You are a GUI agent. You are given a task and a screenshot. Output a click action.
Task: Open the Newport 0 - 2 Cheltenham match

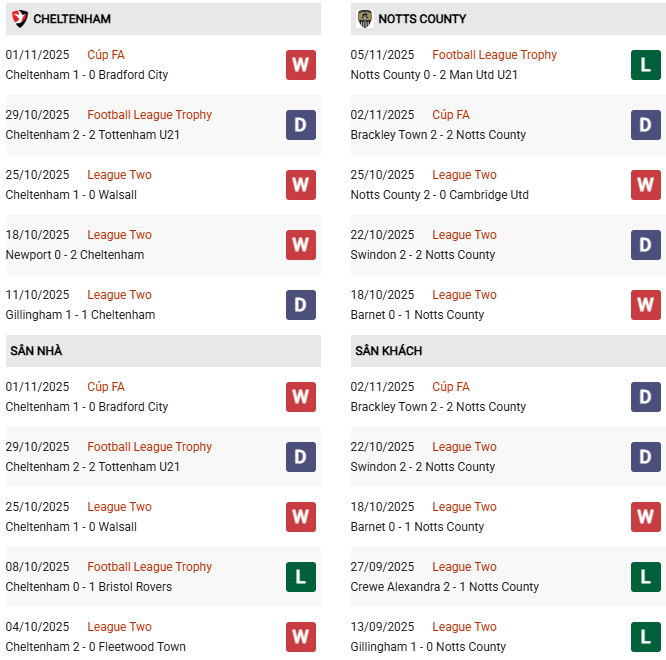pyautogui.click(x=75, y=255)
